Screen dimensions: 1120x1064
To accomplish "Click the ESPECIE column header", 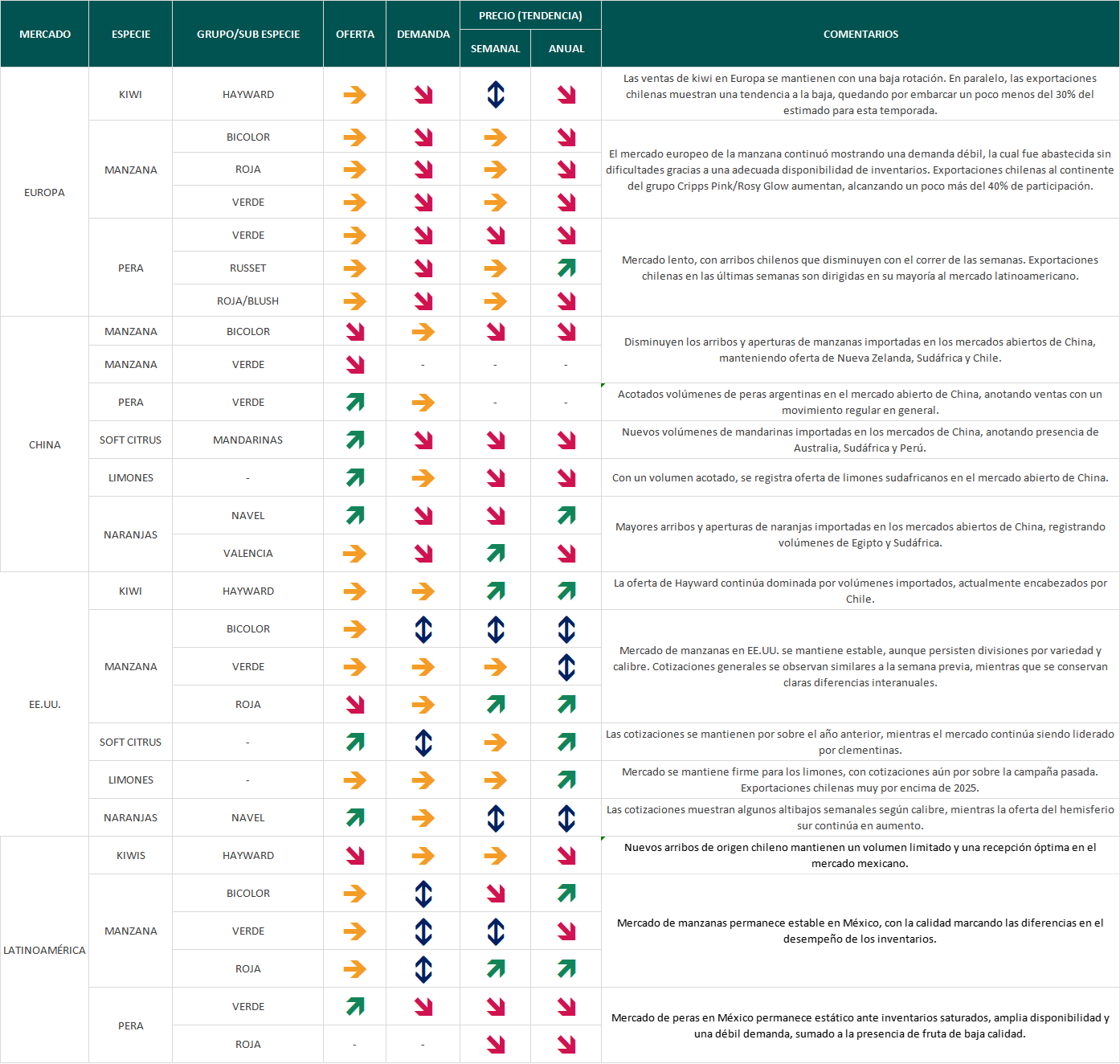I will (131, 34).
